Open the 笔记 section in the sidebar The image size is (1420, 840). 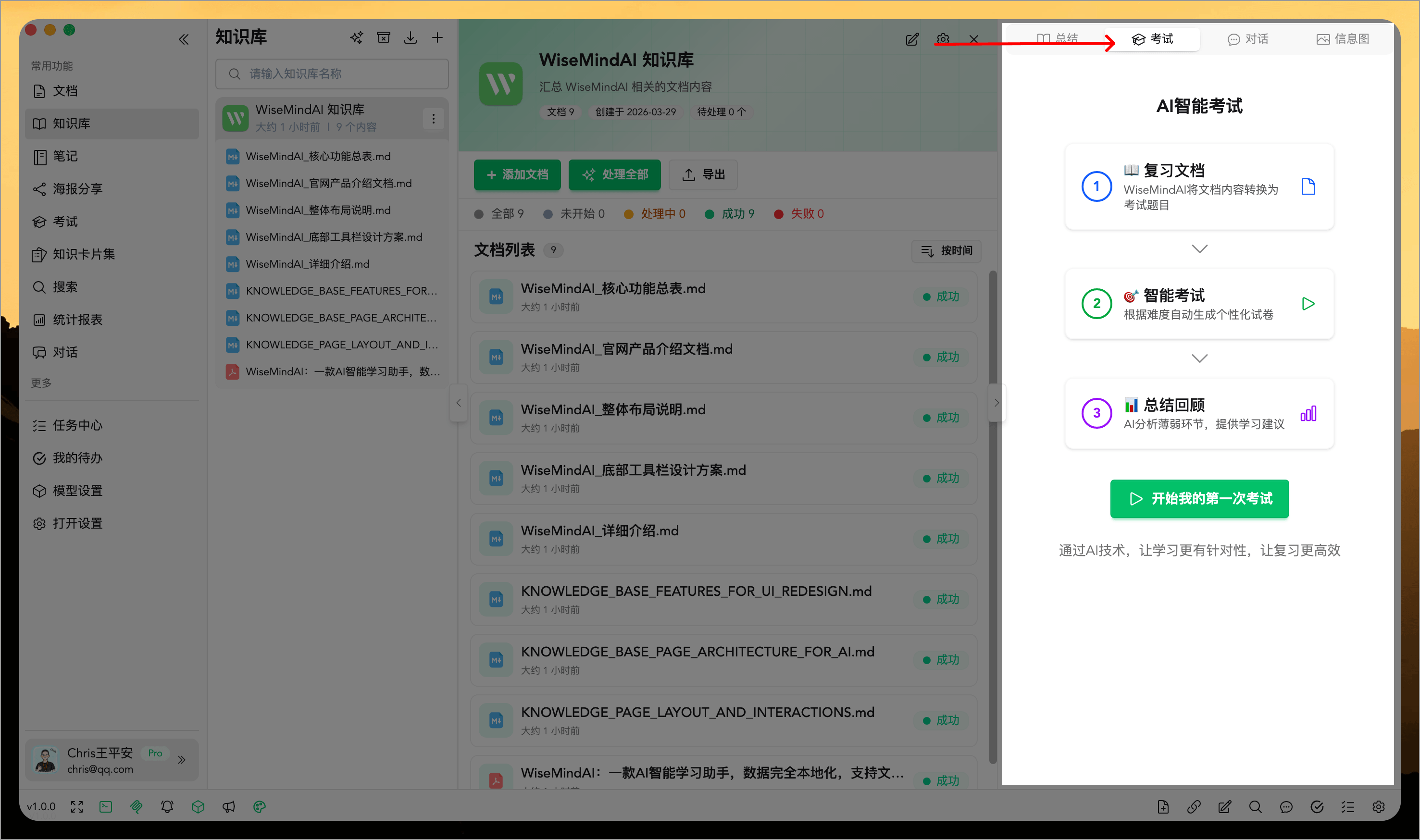[64, 156]
